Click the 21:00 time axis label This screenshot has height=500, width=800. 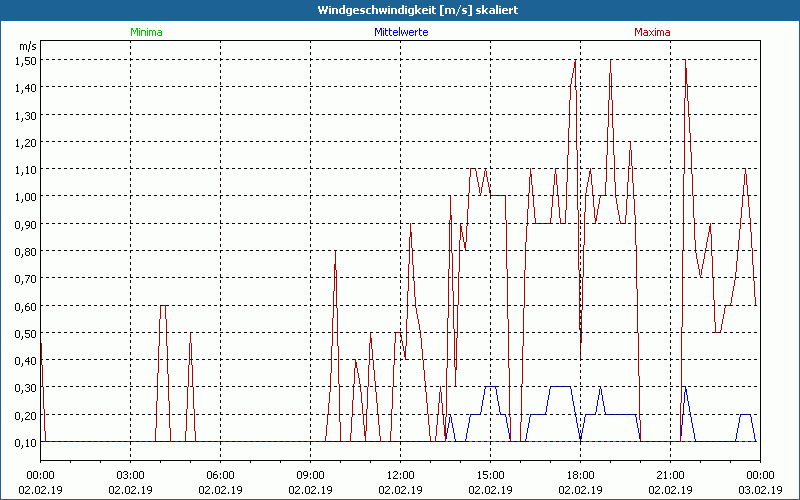tap(670, 475)
